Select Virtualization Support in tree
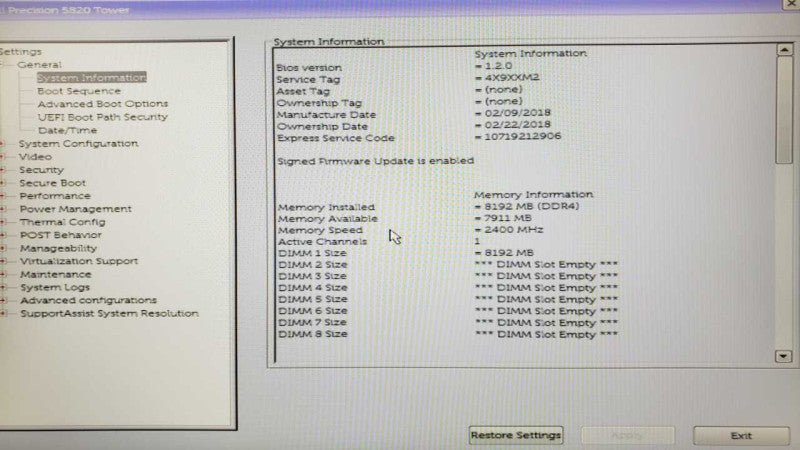 (79, 261)
